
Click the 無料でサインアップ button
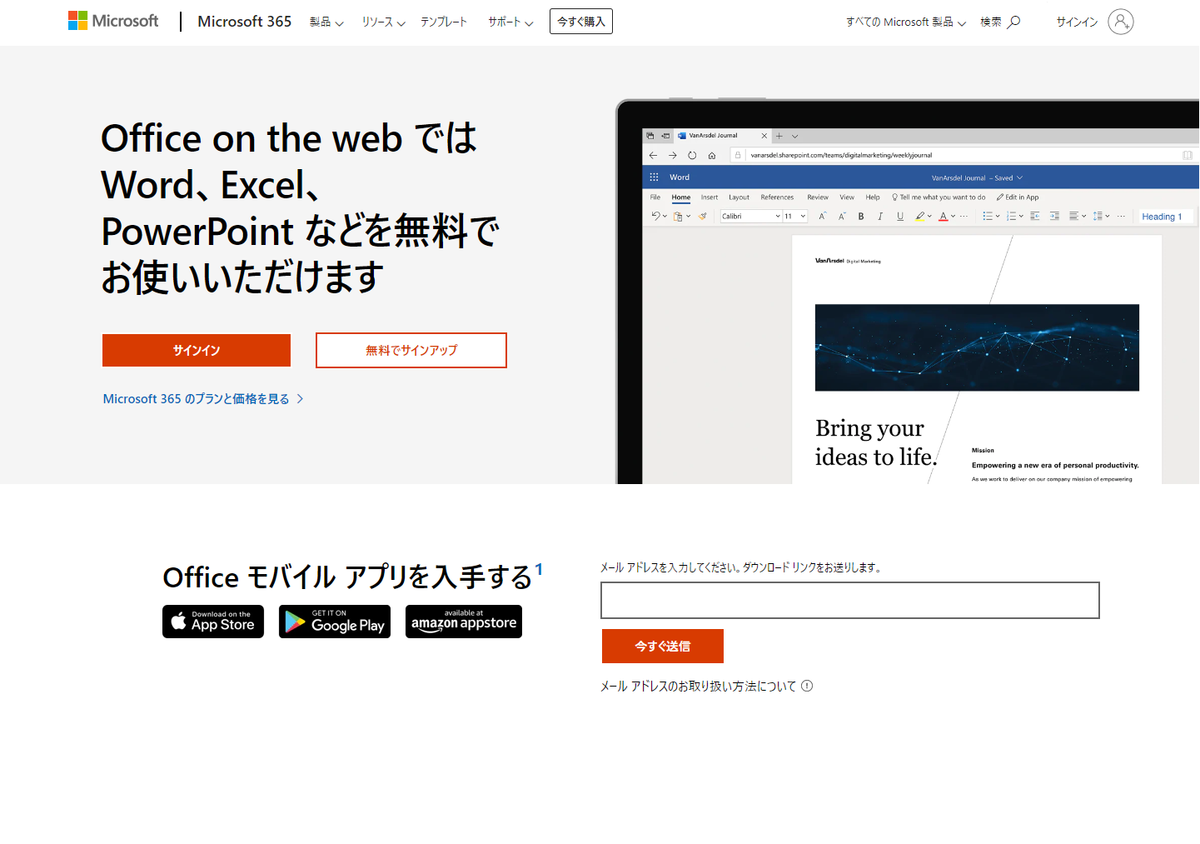click(411, 350)
